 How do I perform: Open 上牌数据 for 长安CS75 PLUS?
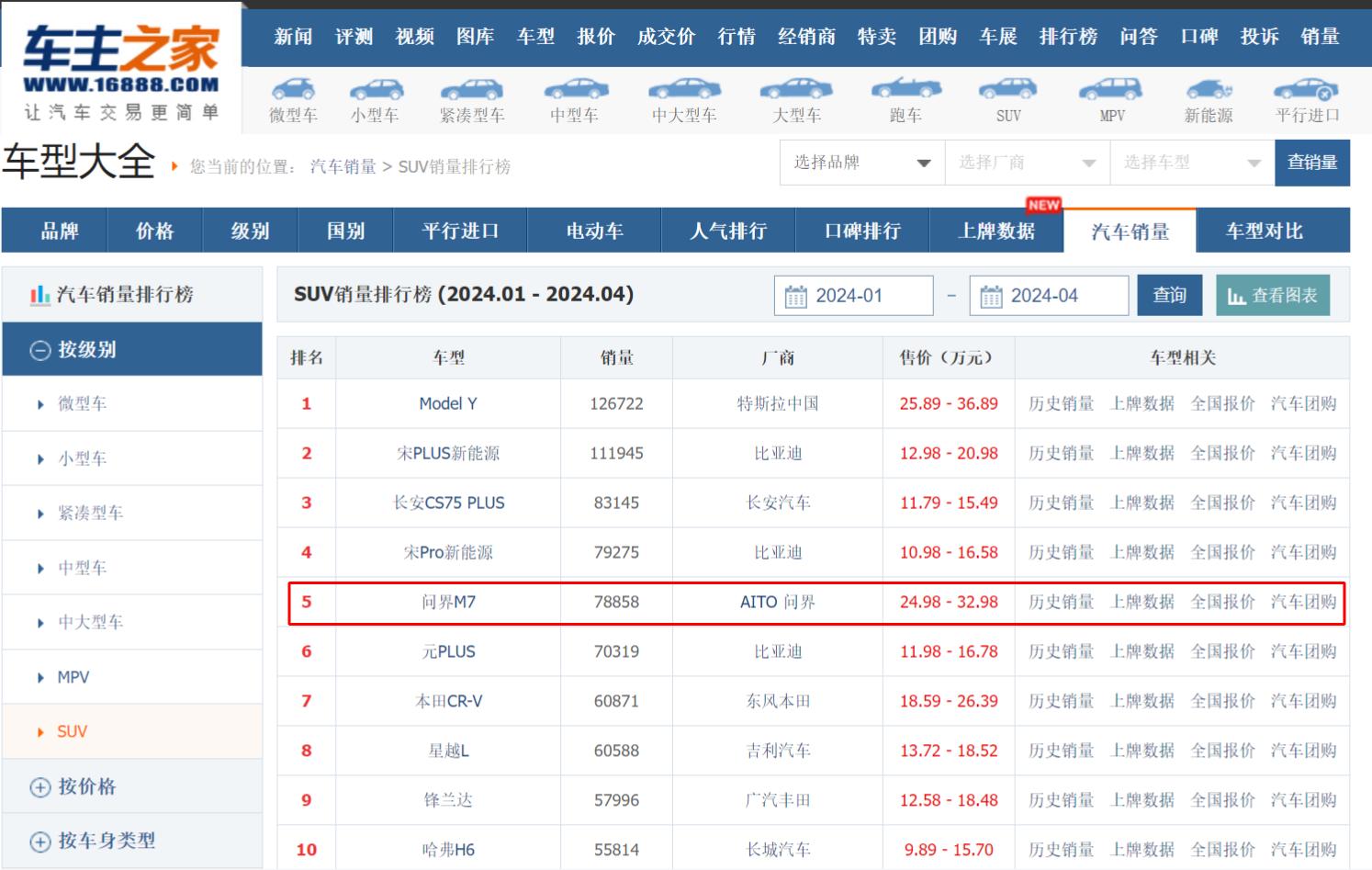(1142, 503)
